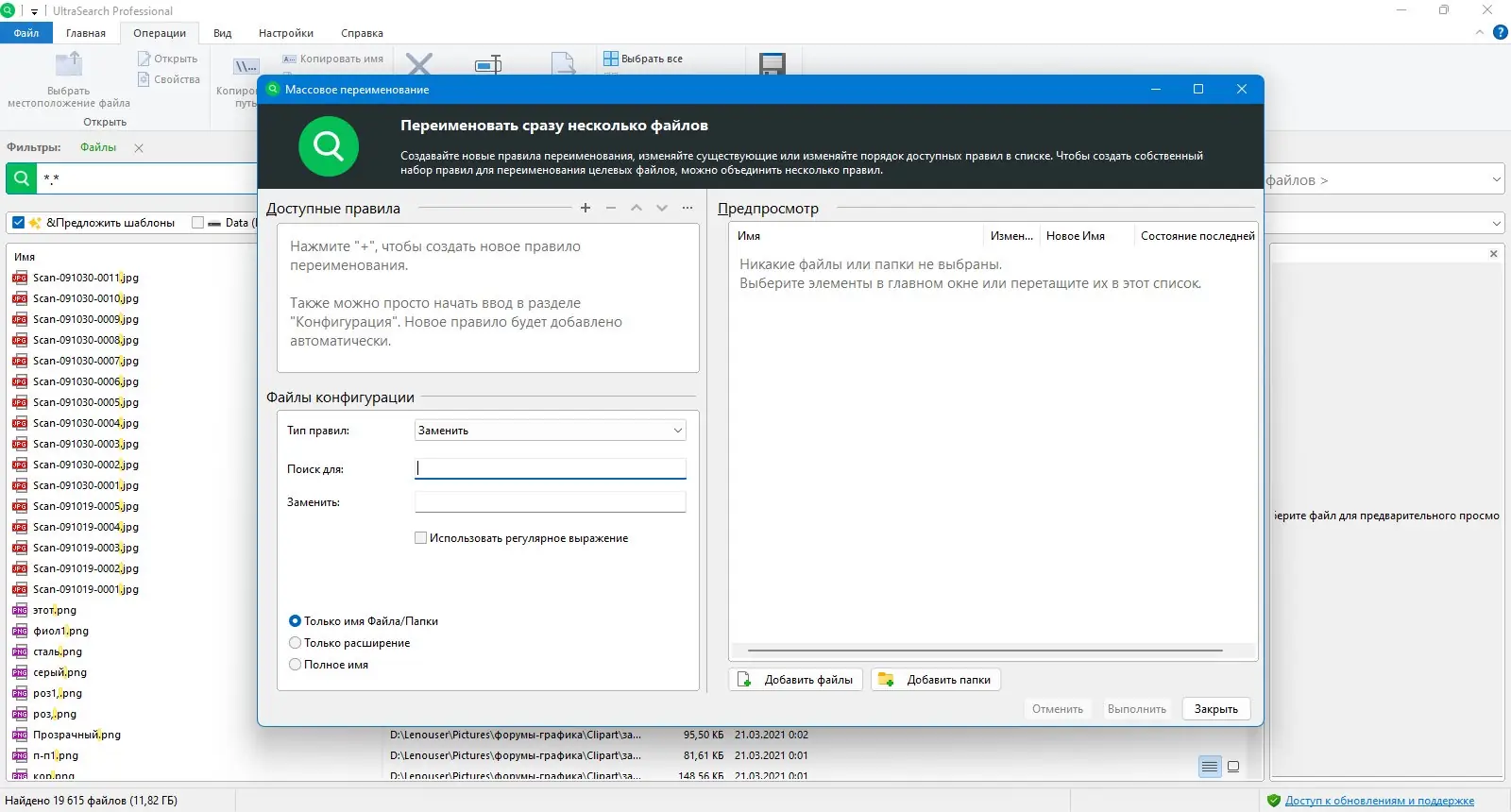Select file серый.png in the list
Image resolution: width=1511 pixels, height=812 pixels.
tap(59, 672)
